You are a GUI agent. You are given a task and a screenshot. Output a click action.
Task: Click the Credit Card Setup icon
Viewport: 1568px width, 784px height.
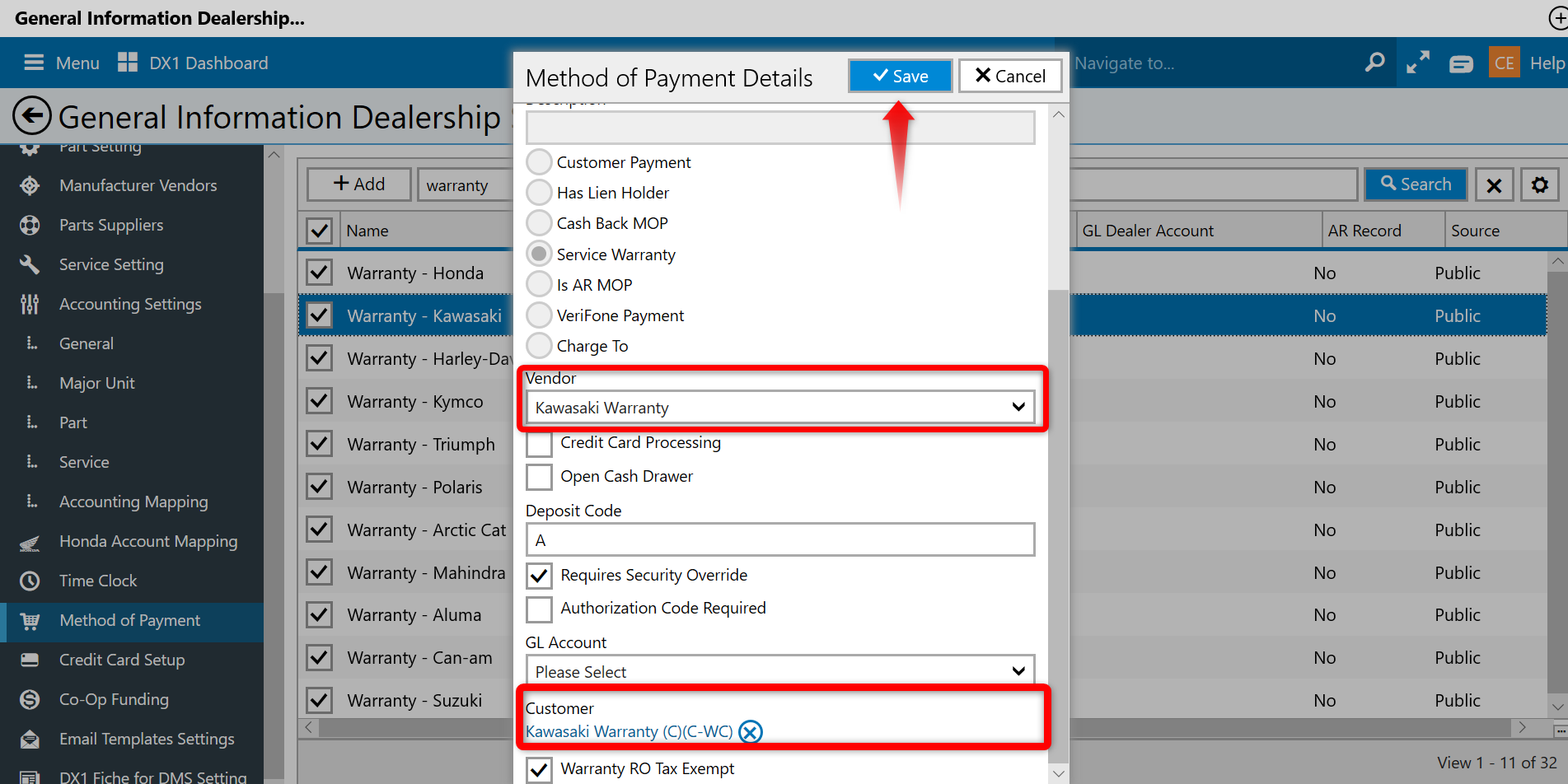point(30,660)
